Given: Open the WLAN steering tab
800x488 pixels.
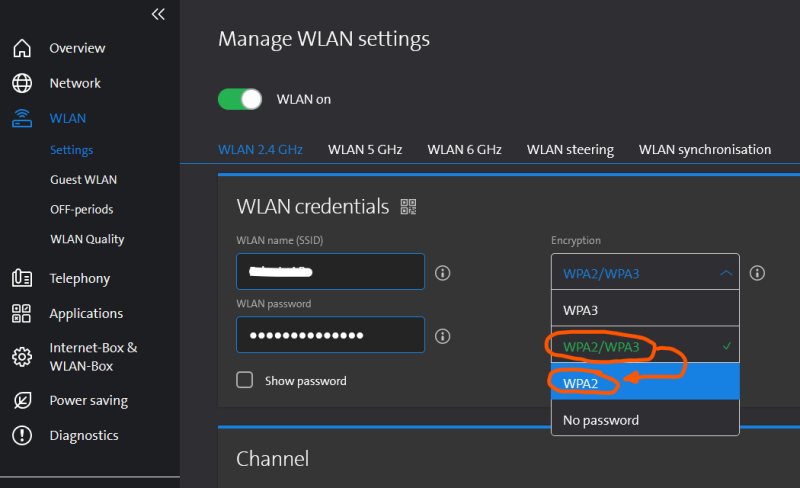Looking at the screenshot, I should (570, 150).
